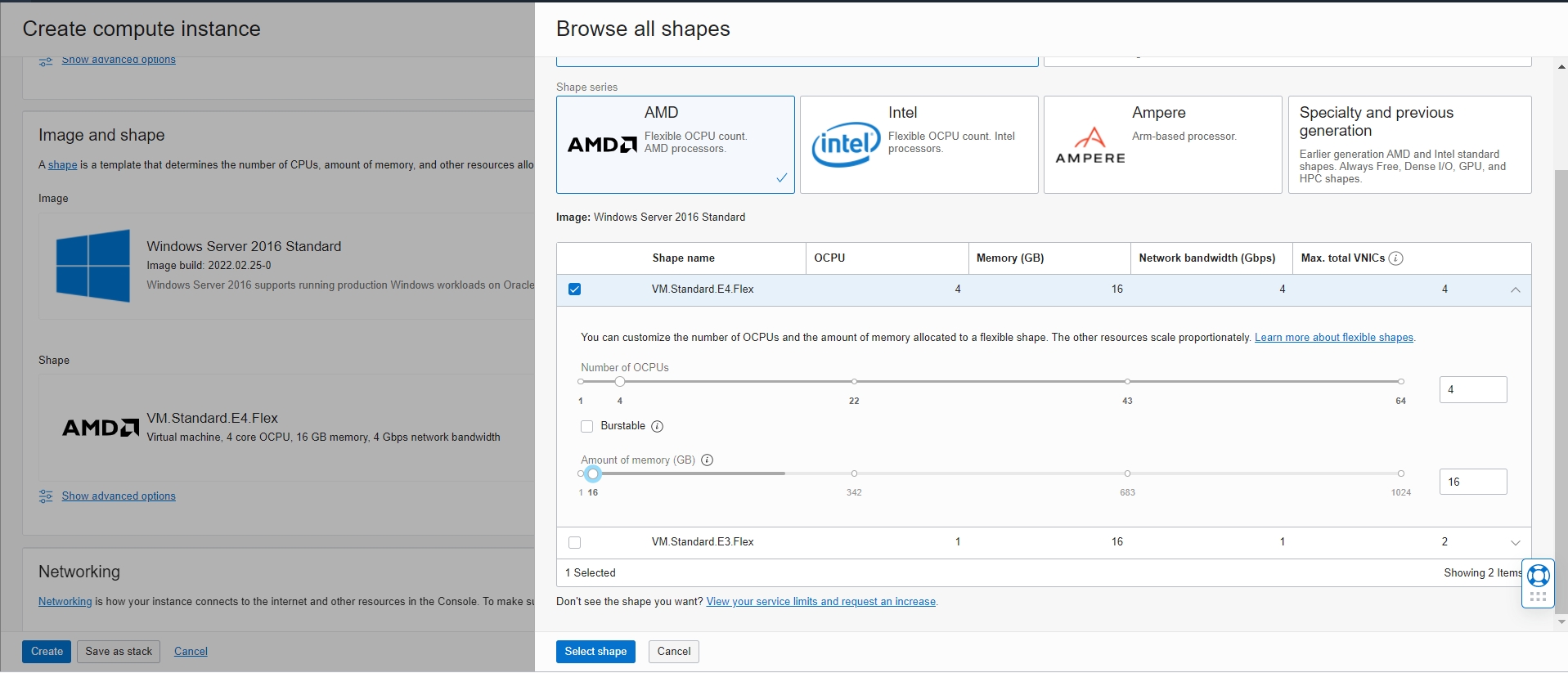Viewport: 1568px width, 673px height.
Task: Click the Ampere logo icon
Action: (1090, 146)
